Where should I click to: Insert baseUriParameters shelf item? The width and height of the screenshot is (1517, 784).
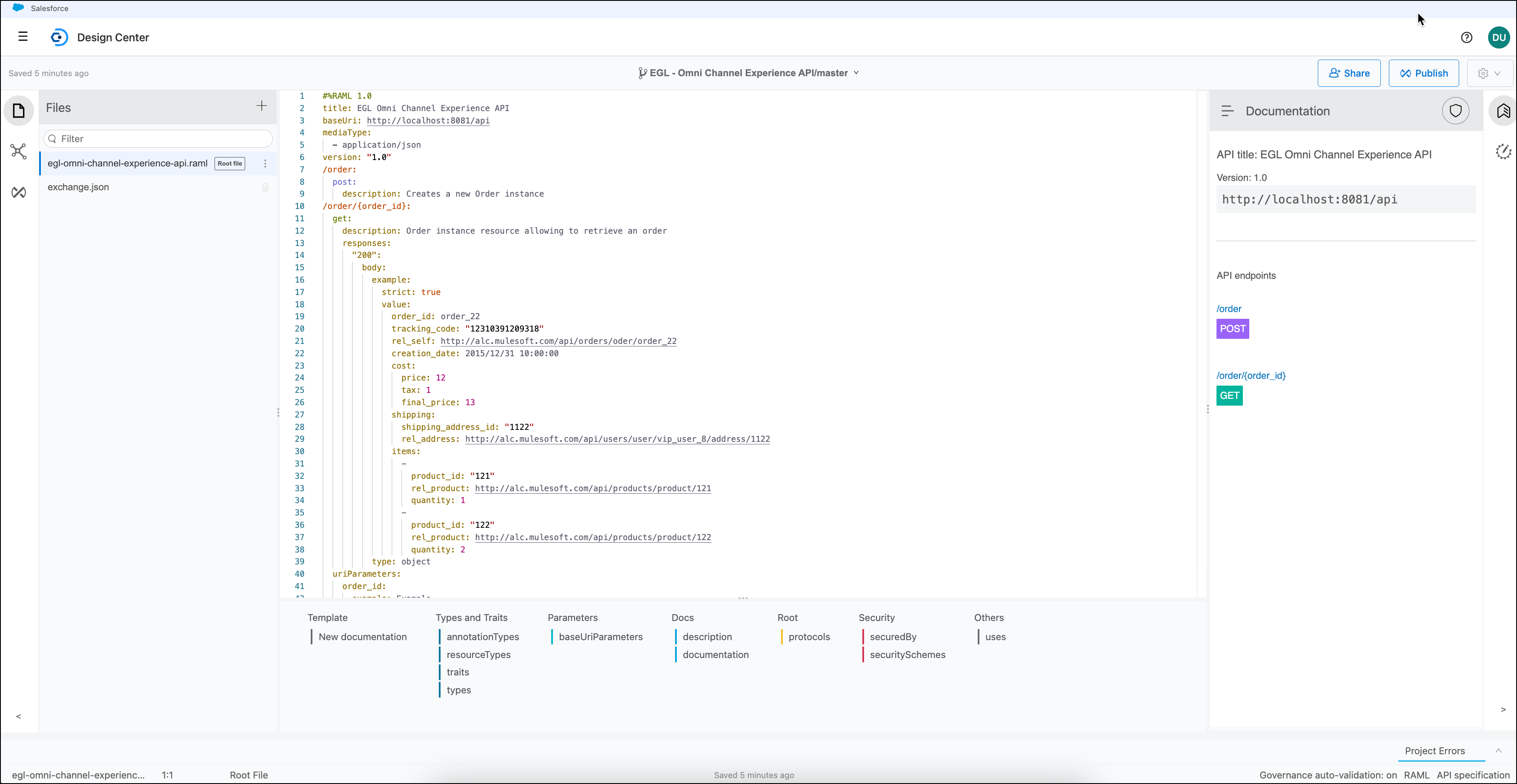pos(601,637)
